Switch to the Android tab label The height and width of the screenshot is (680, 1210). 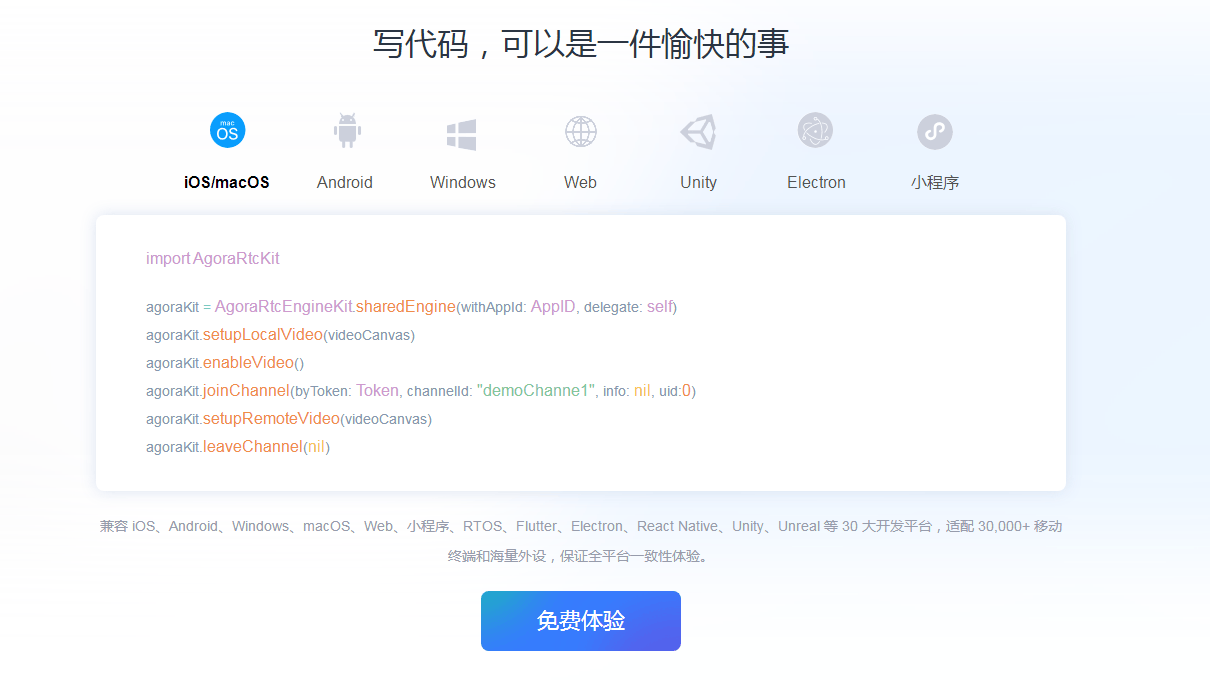point(345,182)
